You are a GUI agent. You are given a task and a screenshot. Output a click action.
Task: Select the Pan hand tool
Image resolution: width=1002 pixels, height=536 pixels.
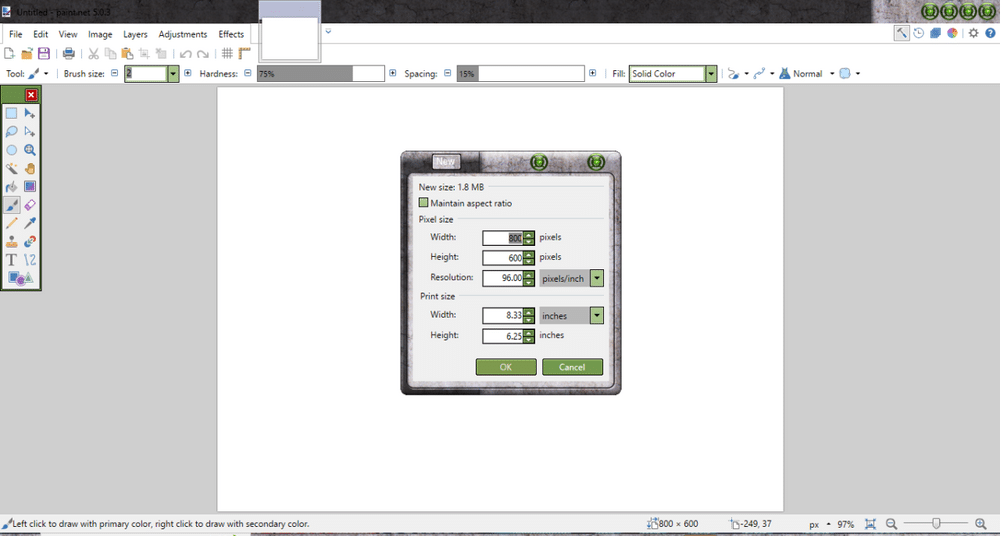tap(30, 169)
